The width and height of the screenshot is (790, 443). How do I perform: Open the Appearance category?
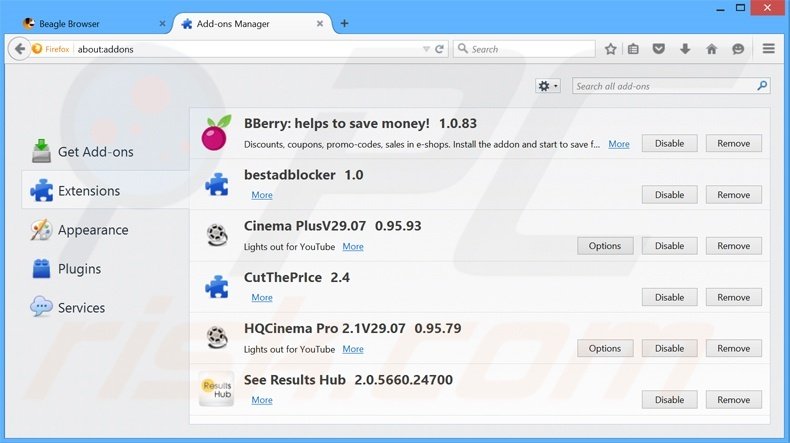pyautogui.click(x=105, y=230)
